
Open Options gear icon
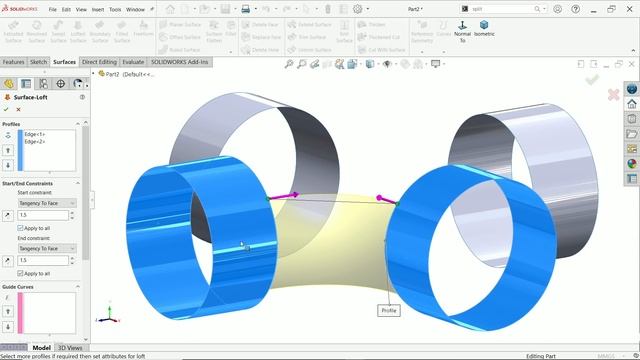click(358, 9)
